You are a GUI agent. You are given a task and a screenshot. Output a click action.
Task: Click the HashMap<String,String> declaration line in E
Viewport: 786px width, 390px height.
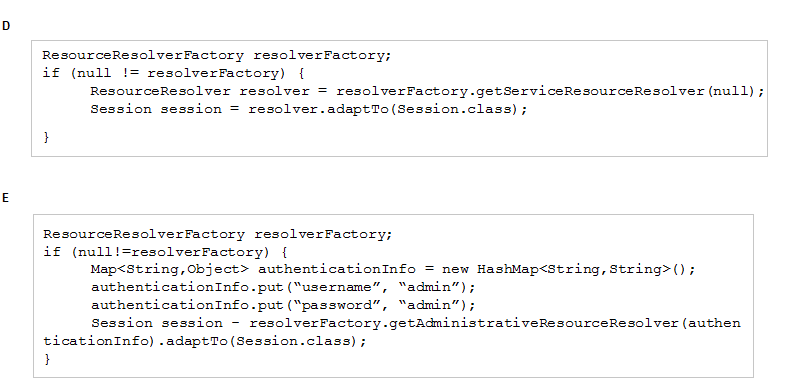tap(393, 270)
